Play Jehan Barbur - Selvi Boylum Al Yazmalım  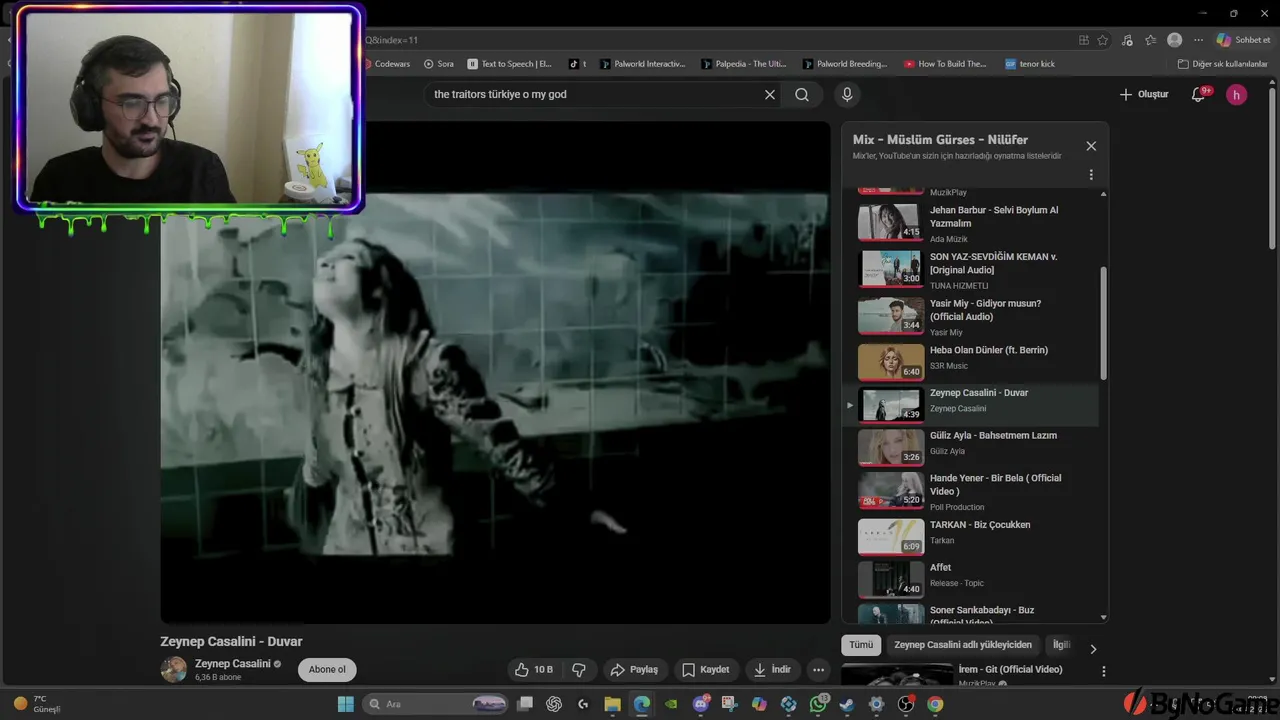970,222
